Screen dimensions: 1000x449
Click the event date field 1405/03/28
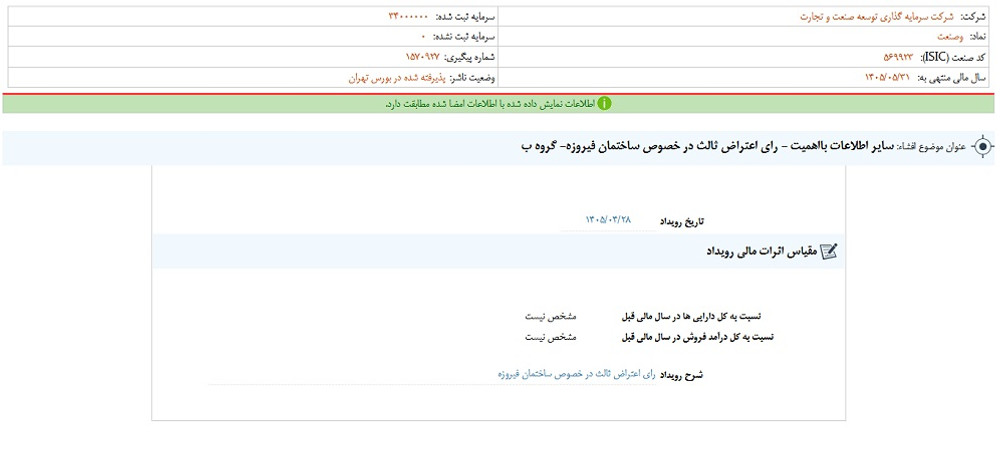608,219
